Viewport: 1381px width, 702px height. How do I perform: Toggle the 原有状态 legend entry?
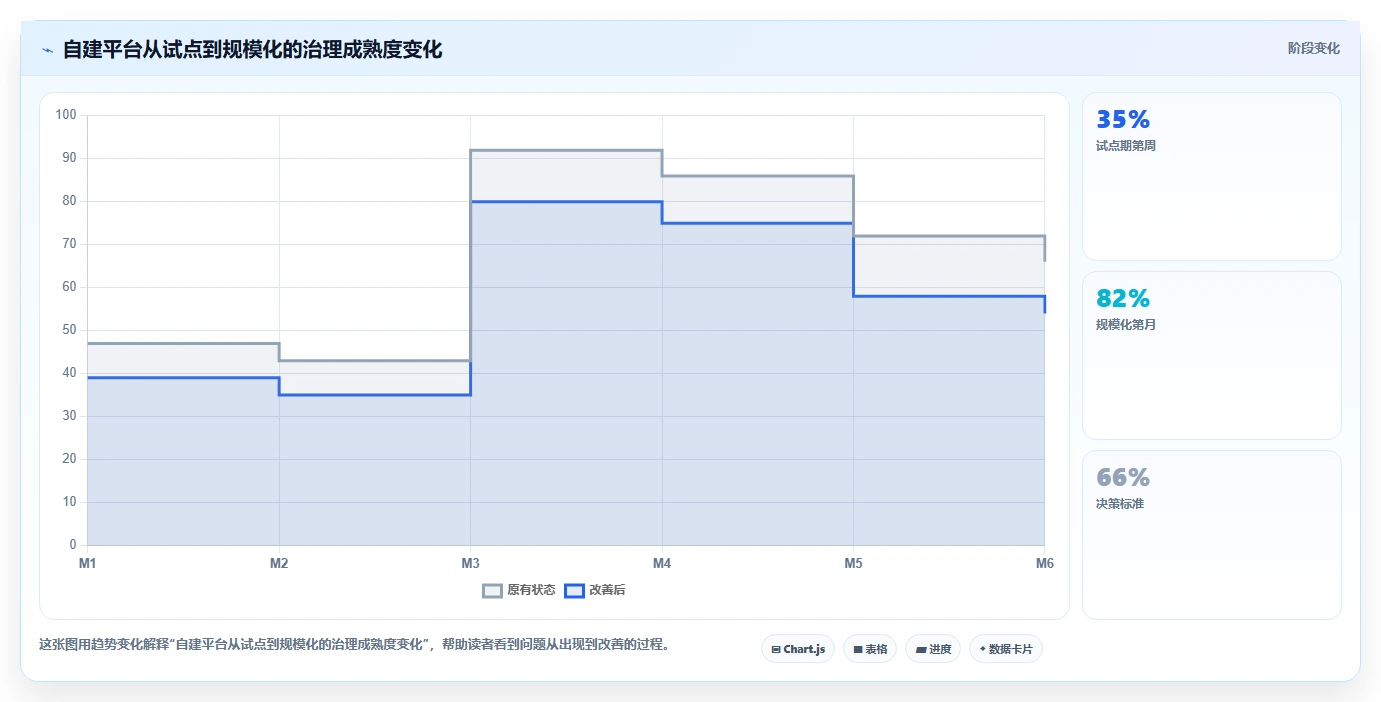pos(519,590)
